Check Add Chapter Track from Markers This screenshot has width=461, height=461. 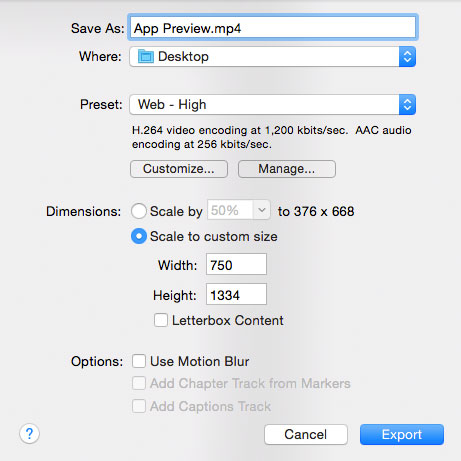tap(139, 383)
